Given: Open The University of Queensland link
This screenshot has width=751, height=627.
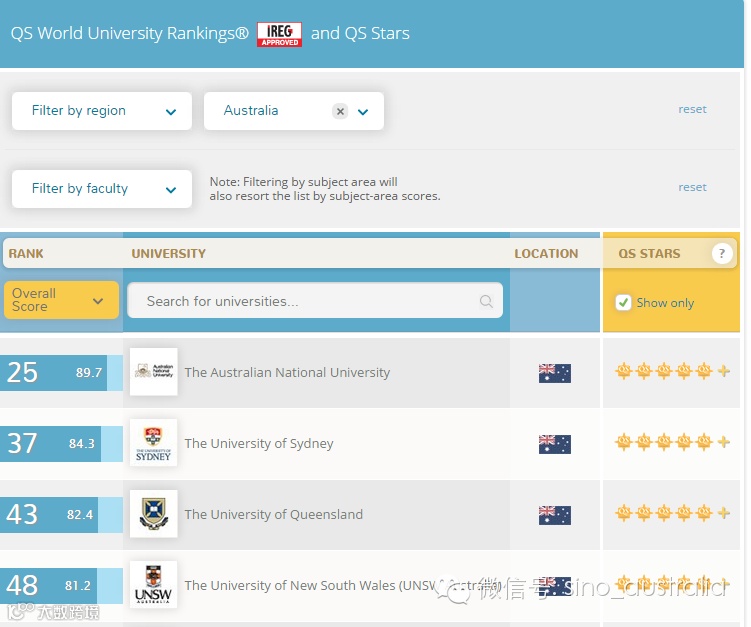Looking at the screenshot, I should [x=274, y=514].
